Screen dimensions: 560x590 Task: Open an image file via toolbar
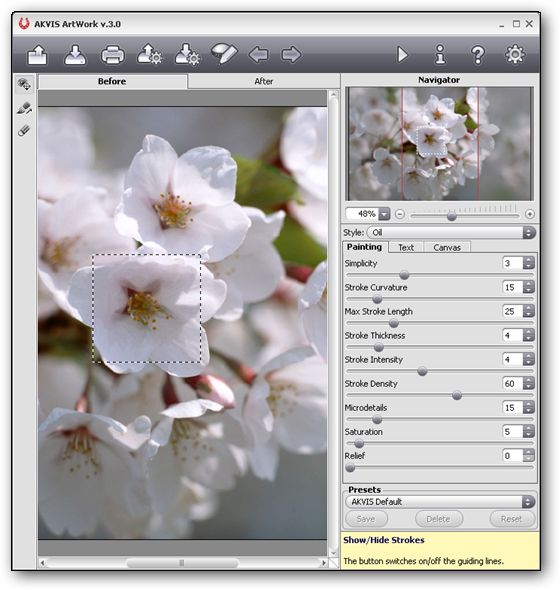tap(38, 55)
